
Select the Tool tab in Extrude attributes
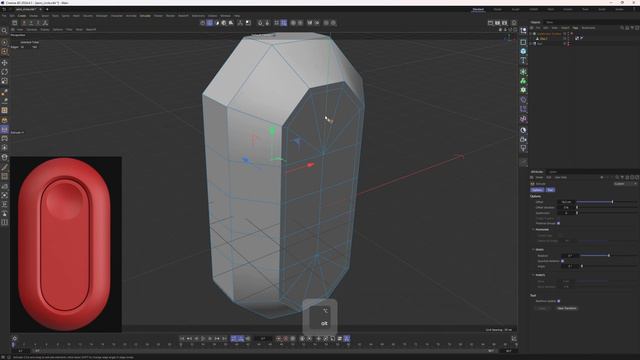551,190
